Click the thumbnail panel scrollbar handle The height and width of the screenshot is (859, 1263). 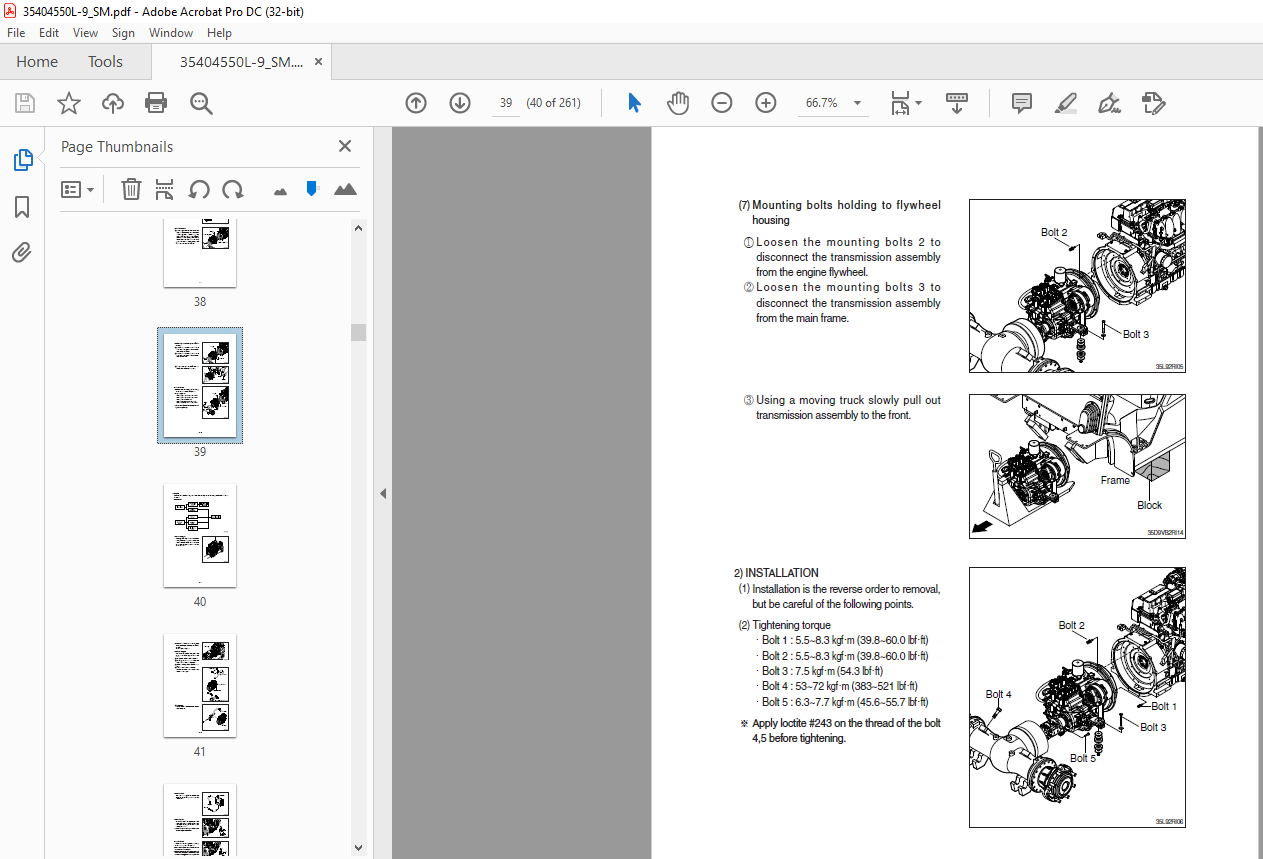pyautogui.click(x=358, y=332)
